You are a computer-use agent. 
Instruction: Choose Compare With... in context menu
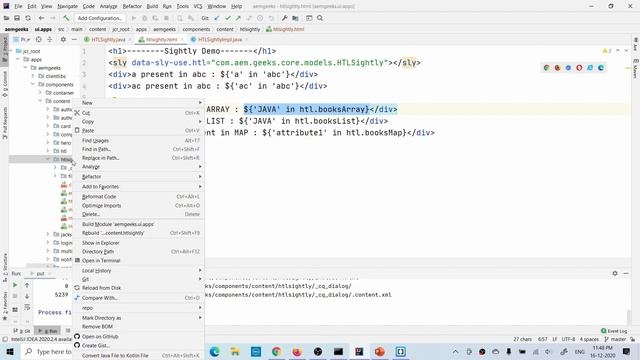tap(138, 298)
